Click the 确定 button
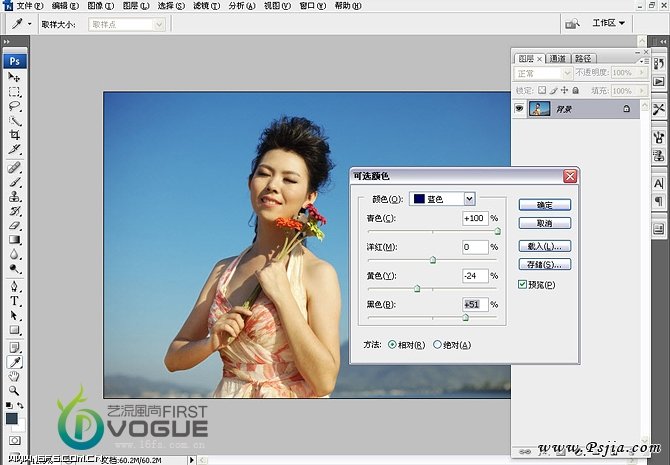The image size is (670, 465). click(544, 205)
